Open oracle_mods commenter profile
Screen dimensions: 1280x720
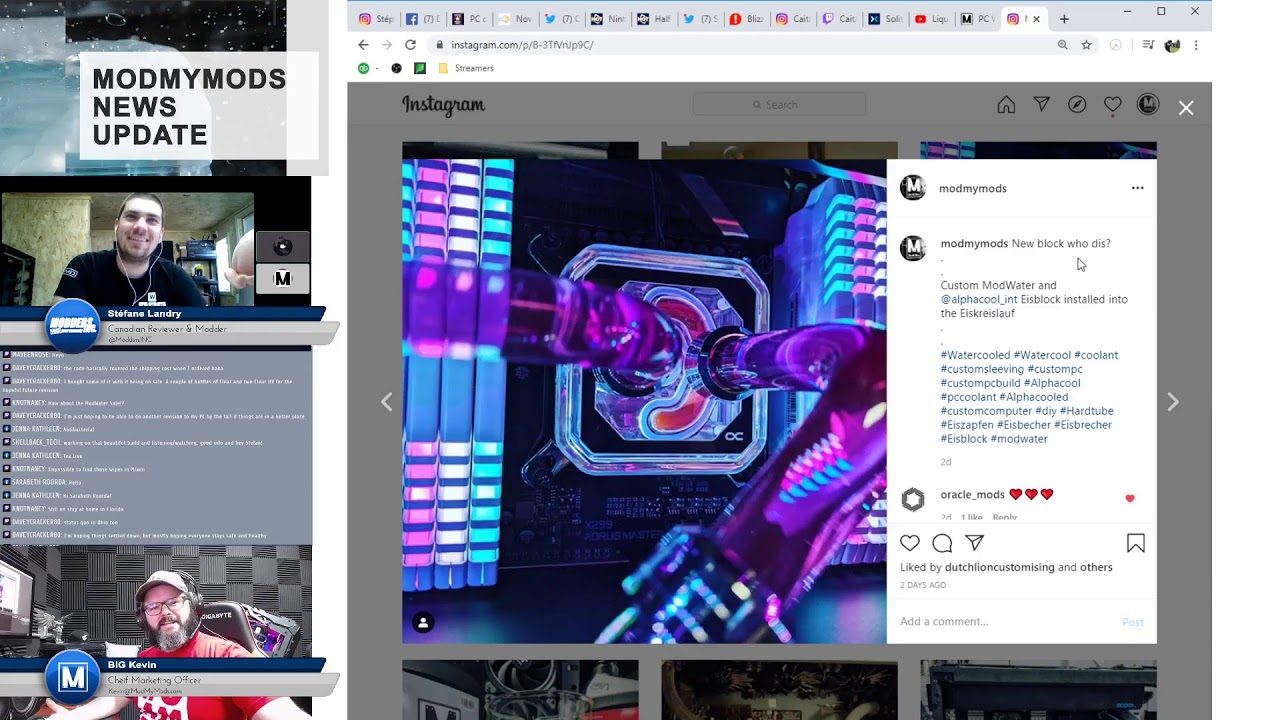click(972, 494)
